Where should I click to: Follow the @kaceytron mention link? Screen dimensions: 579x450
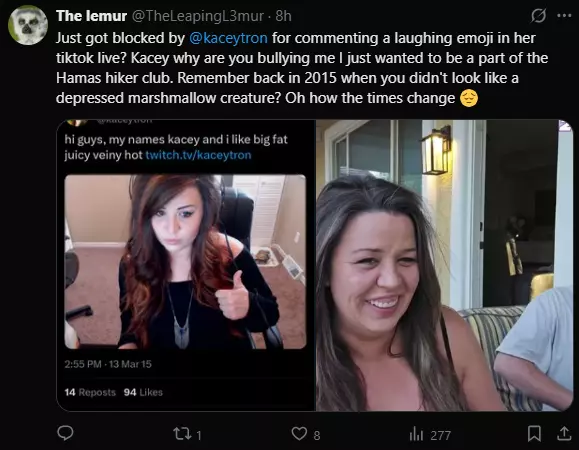pyautogui.click(x=228, y=38)
